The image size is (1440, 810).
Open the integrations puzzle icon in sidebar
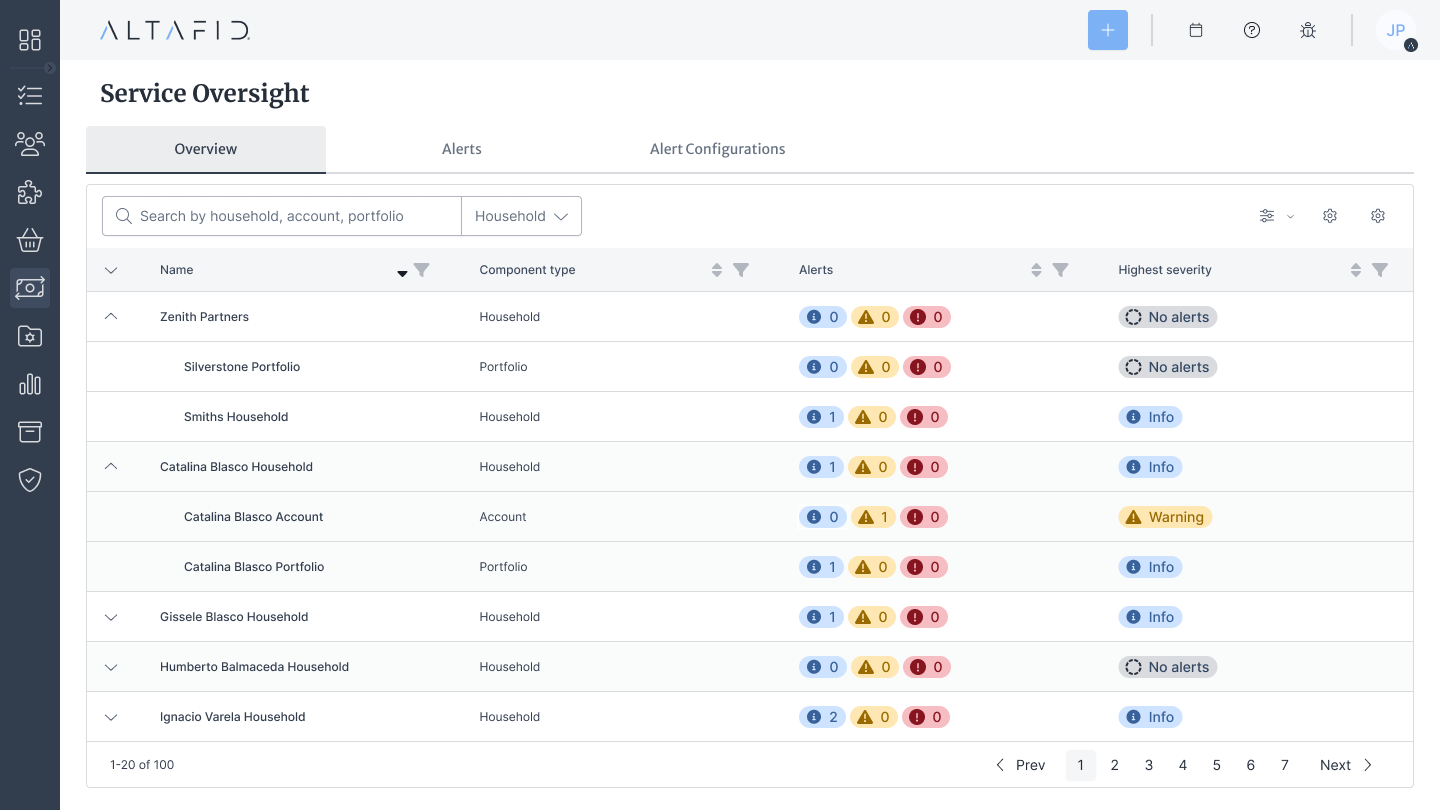30,192
